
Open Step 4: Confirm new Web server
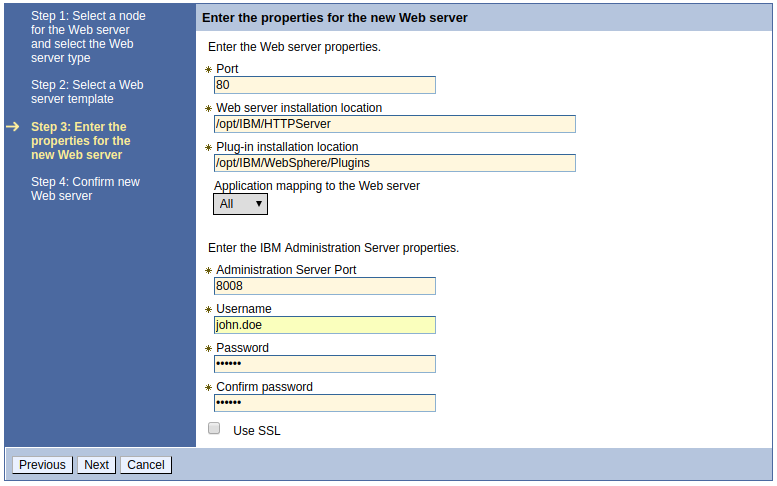(85, 189)
